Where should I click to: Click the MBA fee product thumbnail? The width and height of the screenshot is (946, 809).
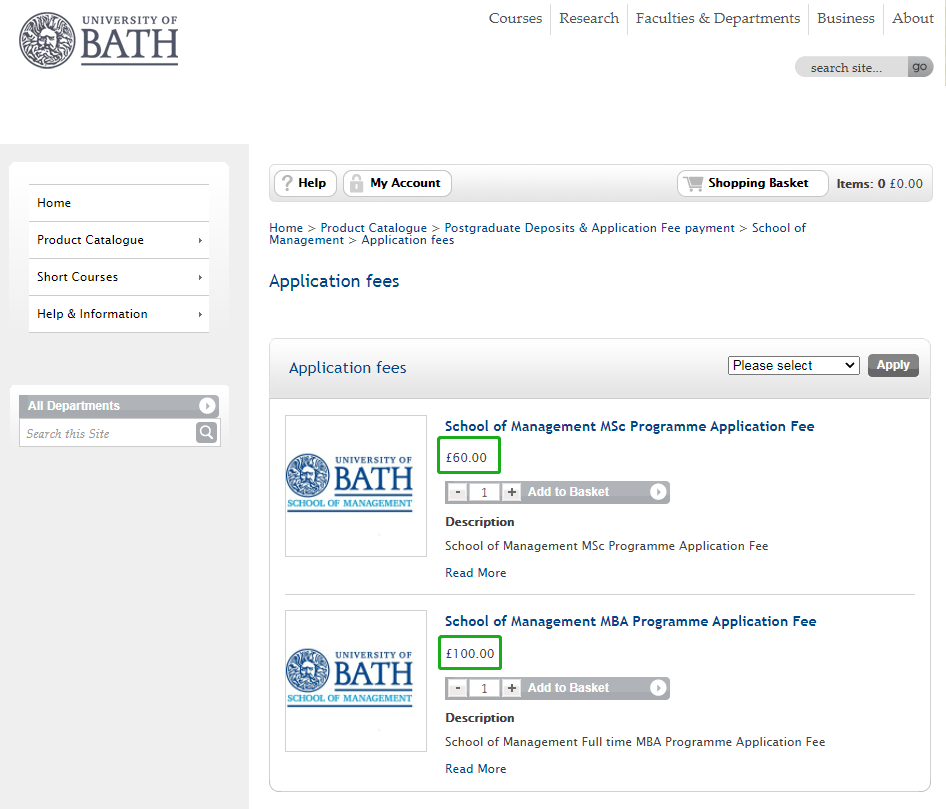pyautogui.click(x=356, y=681)
